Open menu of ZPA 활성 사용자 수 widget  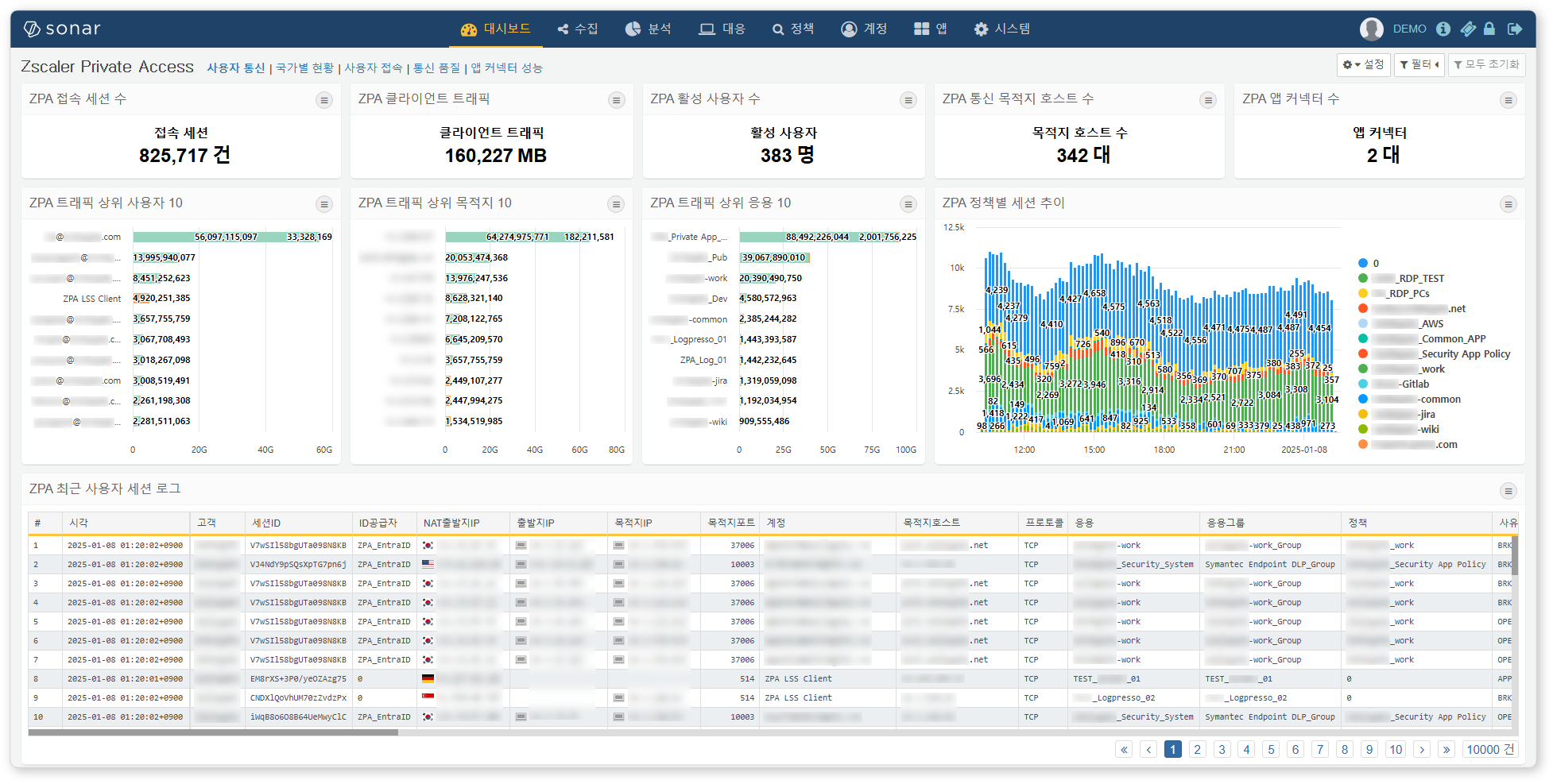point(908,100)
